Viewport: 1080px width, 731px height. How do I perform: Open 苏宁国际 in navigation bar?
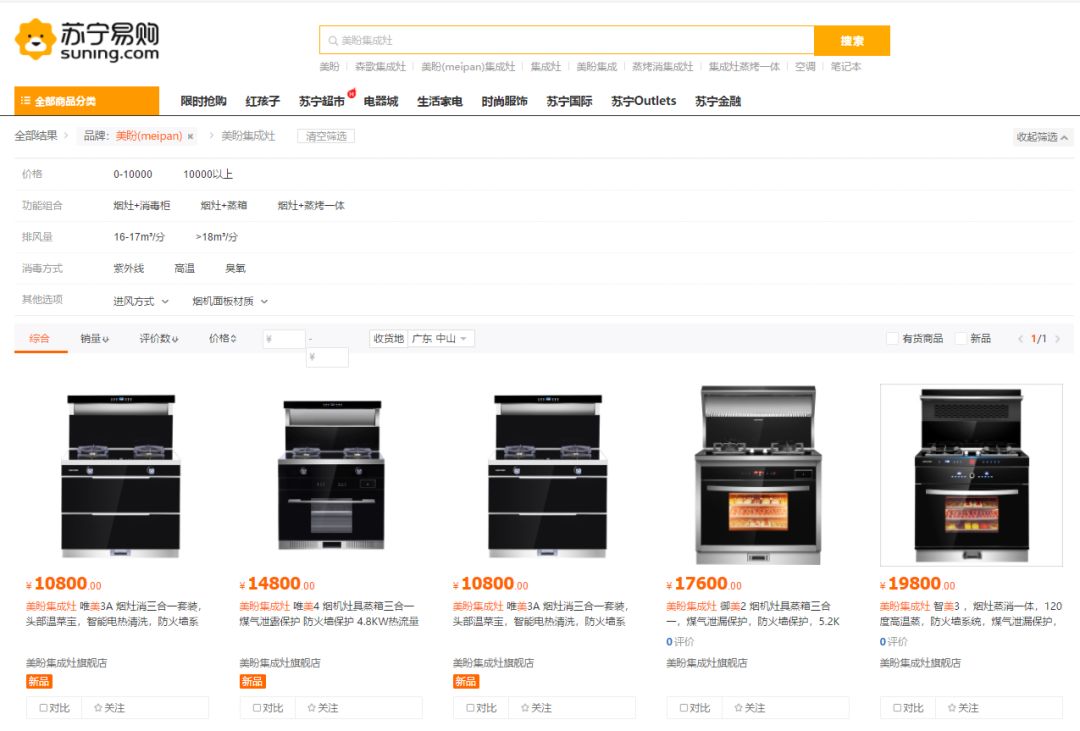pyautogui.click(x=569, y=101)
